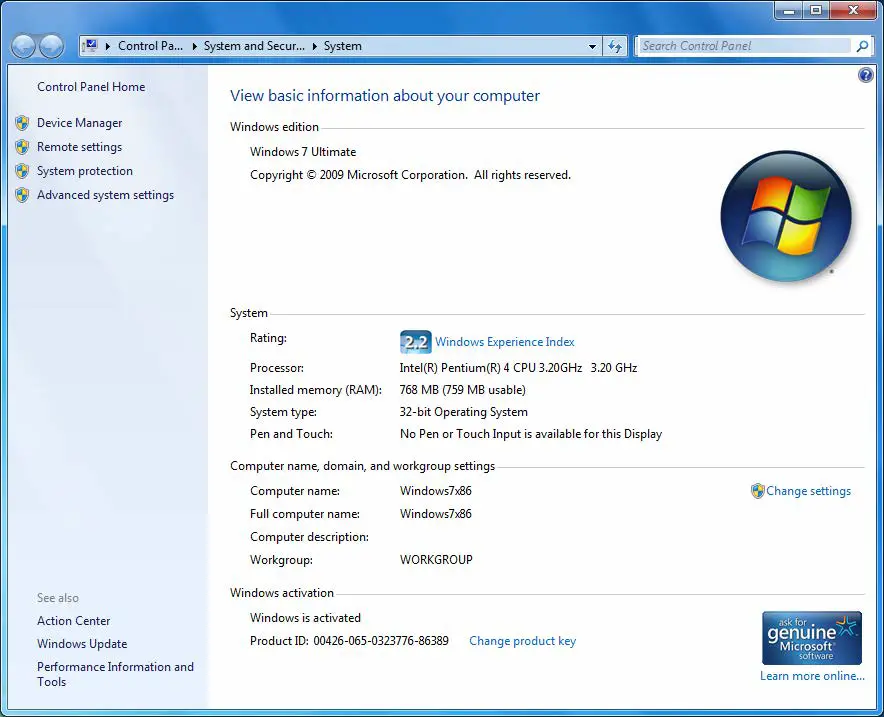Click the shield icon beside Remote settings
The image size is (884, 717).
tap(23, 147)
